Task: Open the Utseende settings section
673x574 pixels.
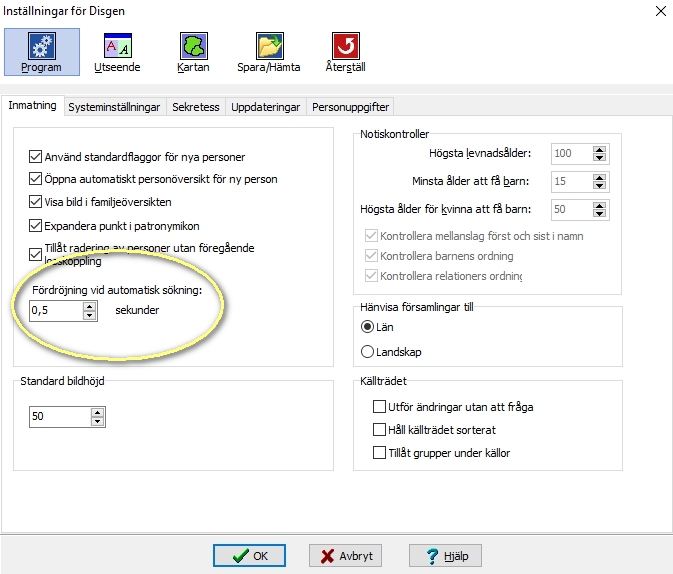Action: [117, 52]
